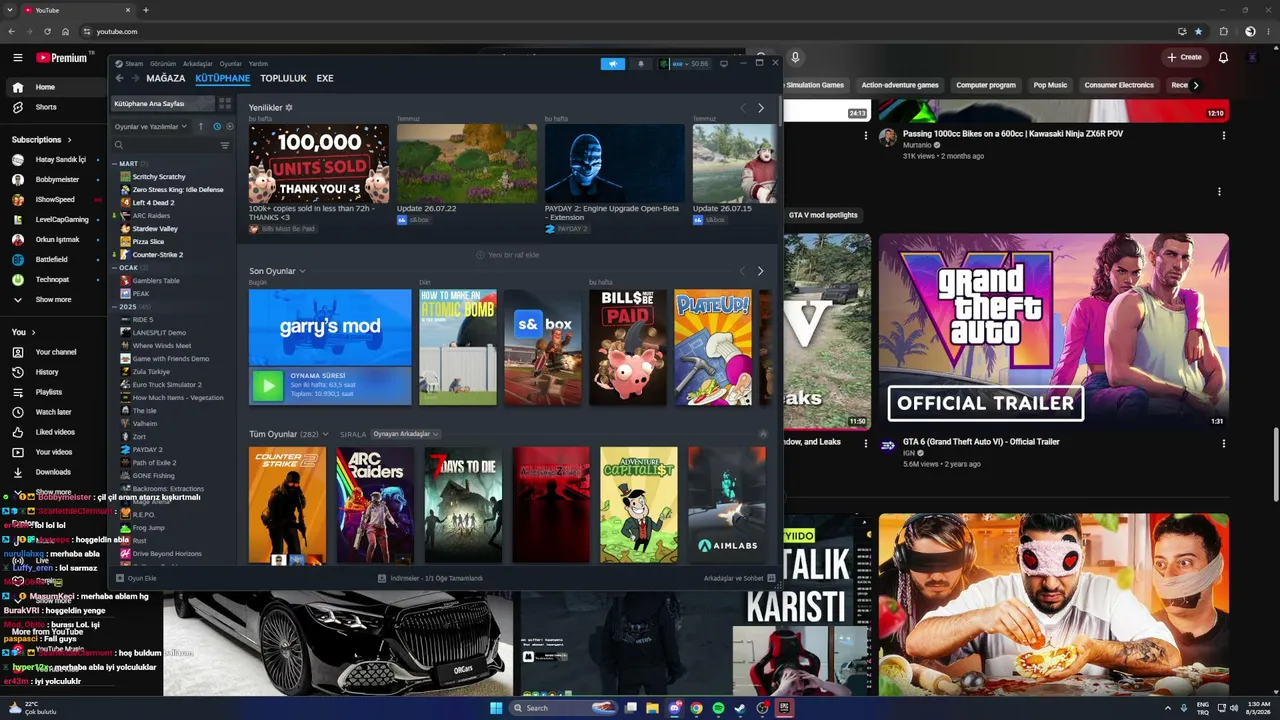The height and width of the screenshot is (720, 1280).
Task: Open Spotify from taskbar
Action: (x=718, y=708)
